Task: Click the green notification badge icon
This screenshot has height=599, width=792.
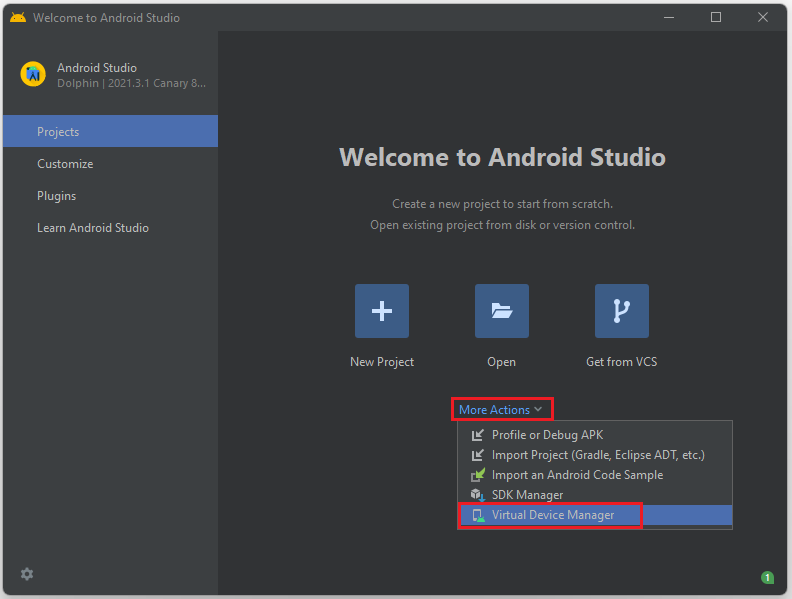Action: (767, 577)
